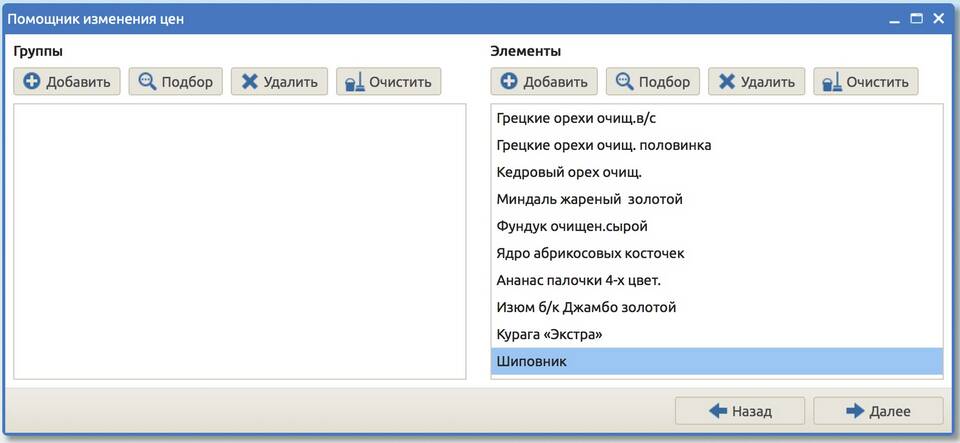Select row Кедровый орех очищ.

pos(717,173)
